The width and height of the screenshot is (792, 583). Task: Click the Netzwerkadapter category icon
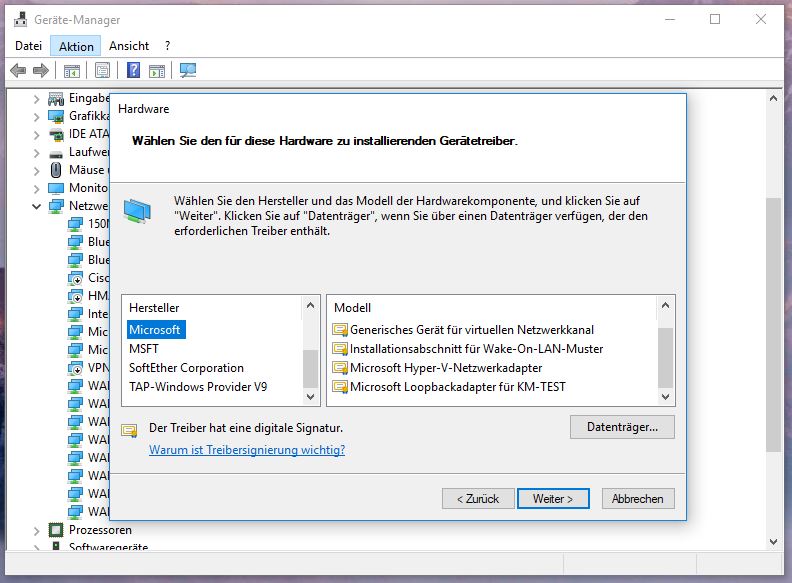pyautogui.click(x=56, y=206)
